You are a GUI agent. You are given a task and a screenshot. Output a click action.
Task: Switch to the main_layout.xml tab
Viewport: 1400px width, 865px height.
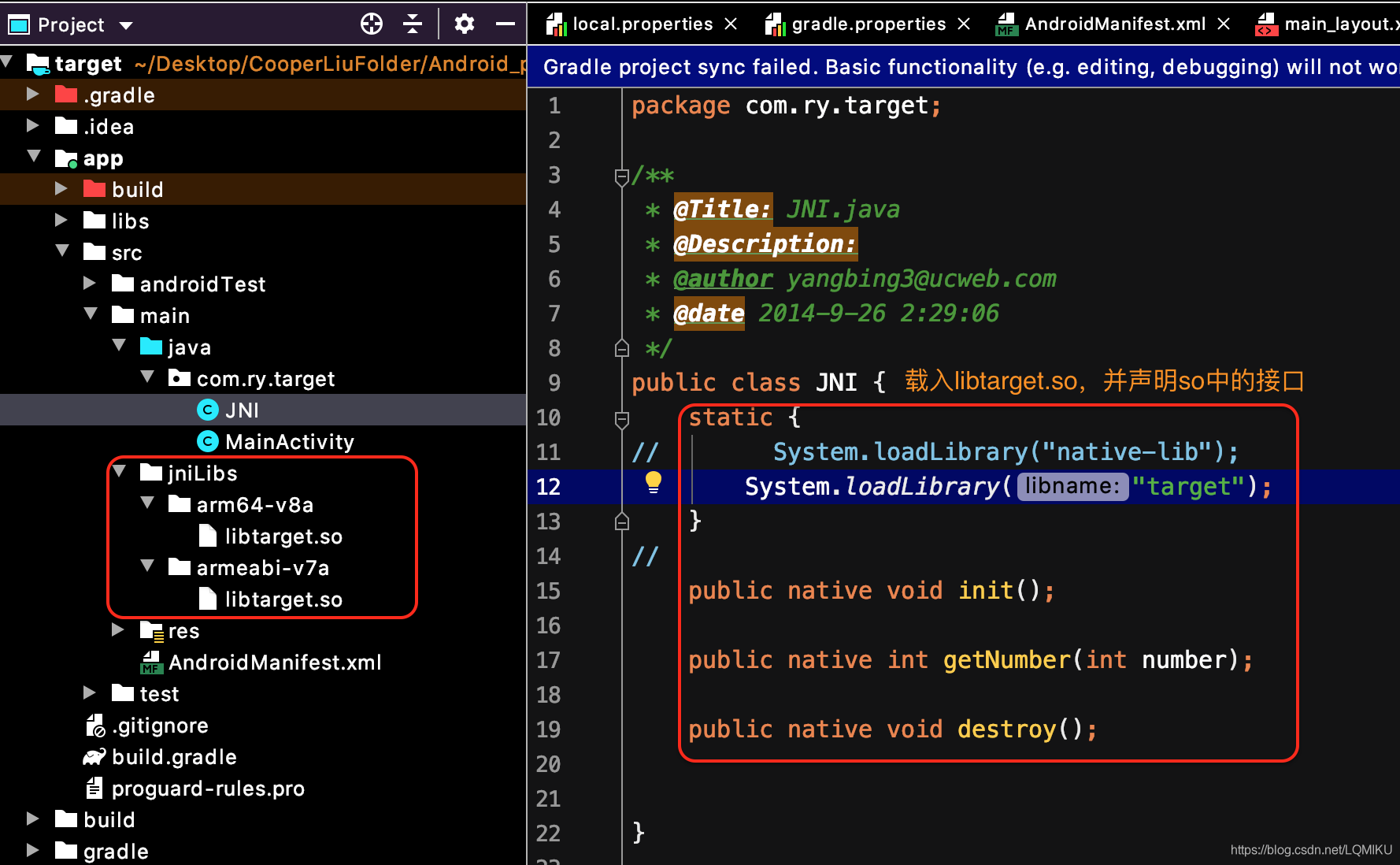click(x=1327, y=24)
